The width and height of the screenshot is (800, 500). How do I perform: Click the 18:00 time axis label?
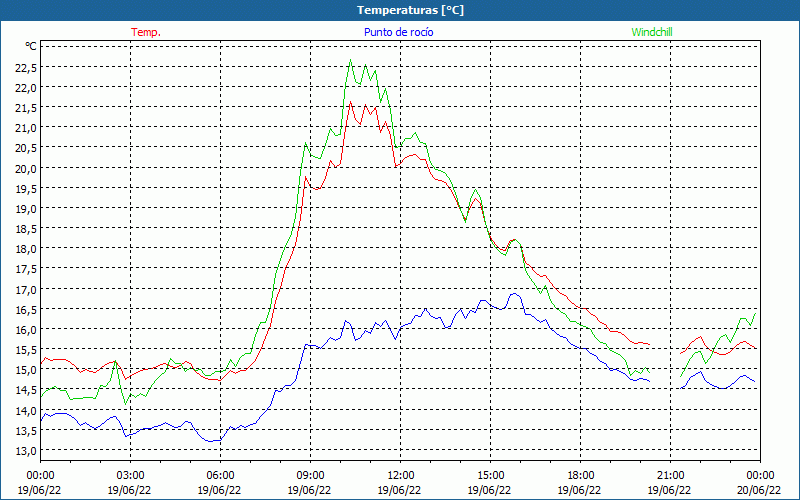point(580,475)
